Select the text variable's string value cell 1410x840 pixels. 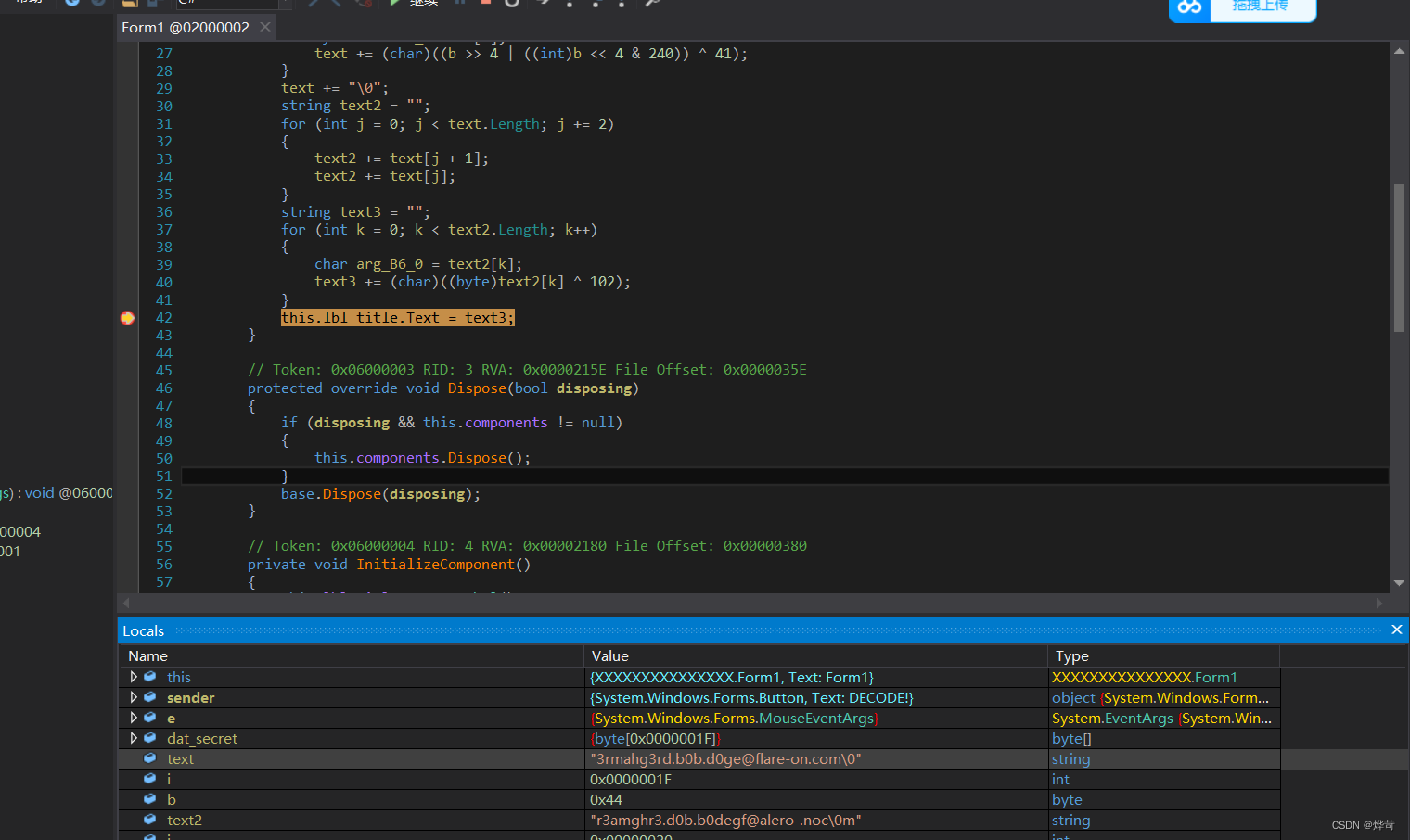coord(725,759)
